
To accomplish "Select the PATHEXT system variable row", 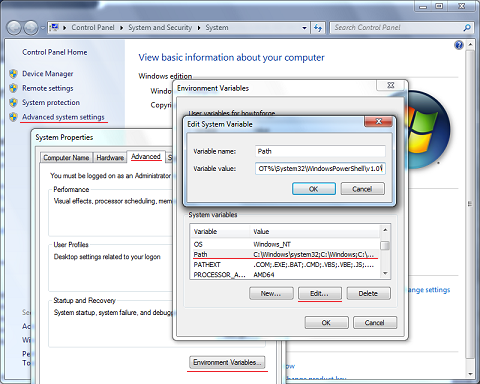I will click(285, 265).
